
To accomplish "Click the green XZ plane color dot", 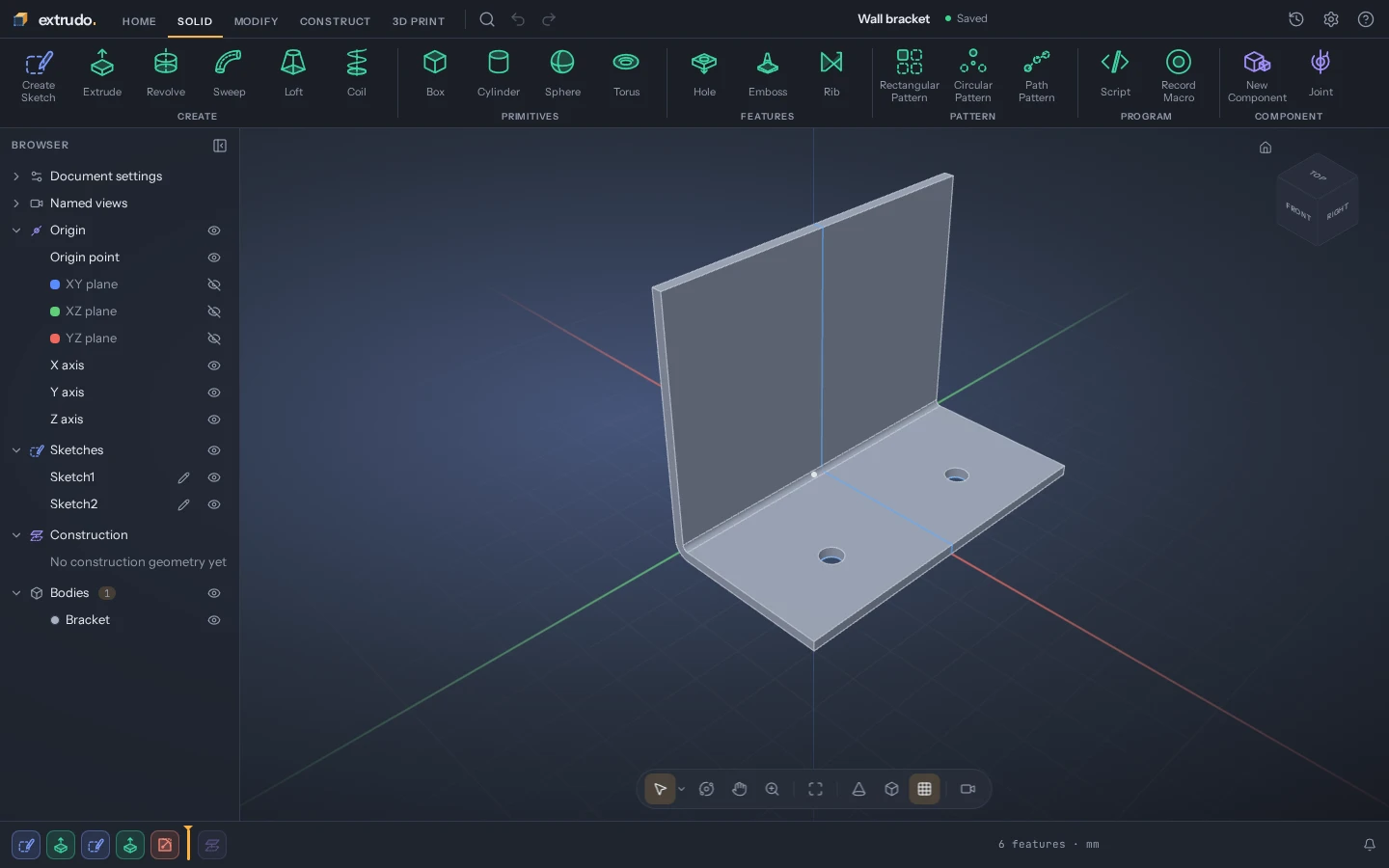I will click(55, 312).
